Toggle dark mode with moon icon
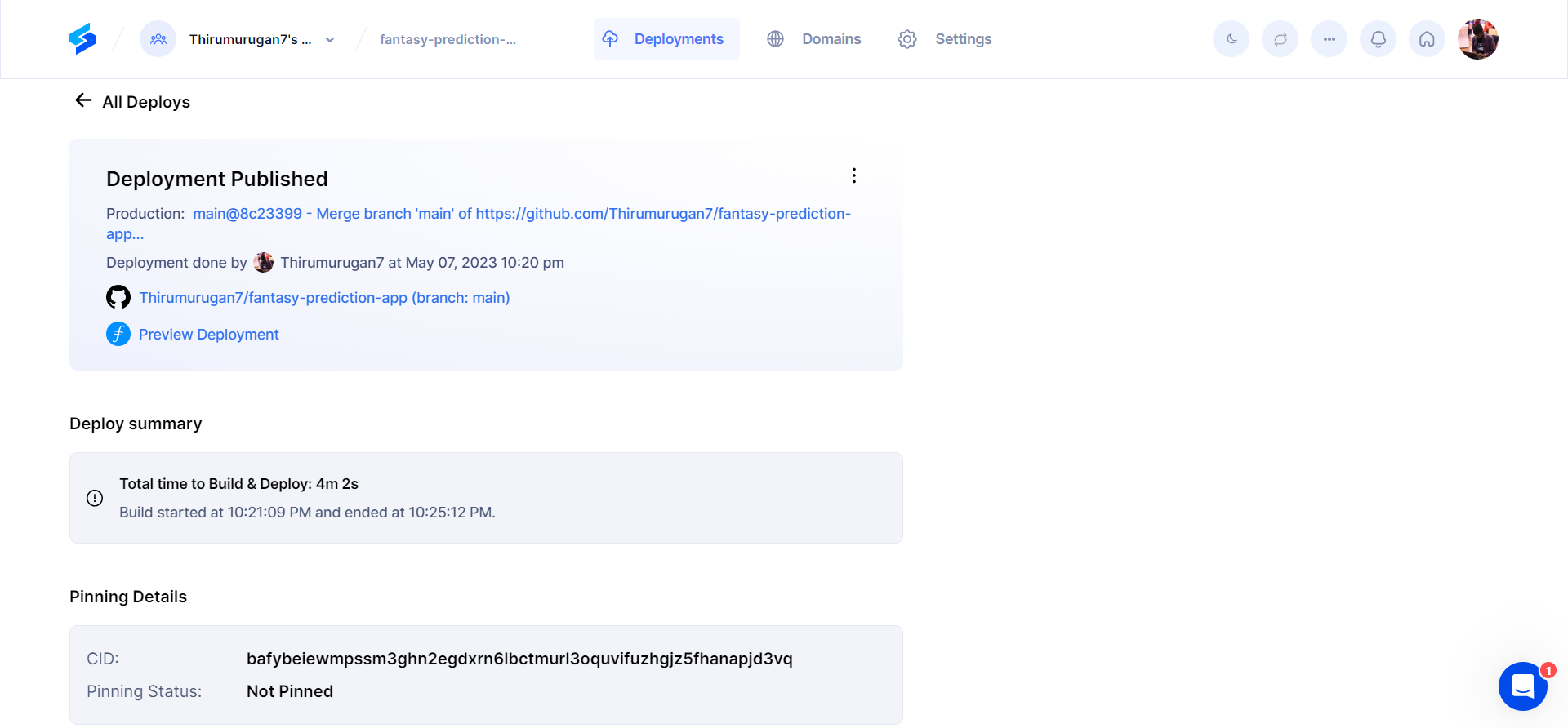The width and height of the screenshot is (1568, 728). pyautogui.click(x=1232, y=39)
